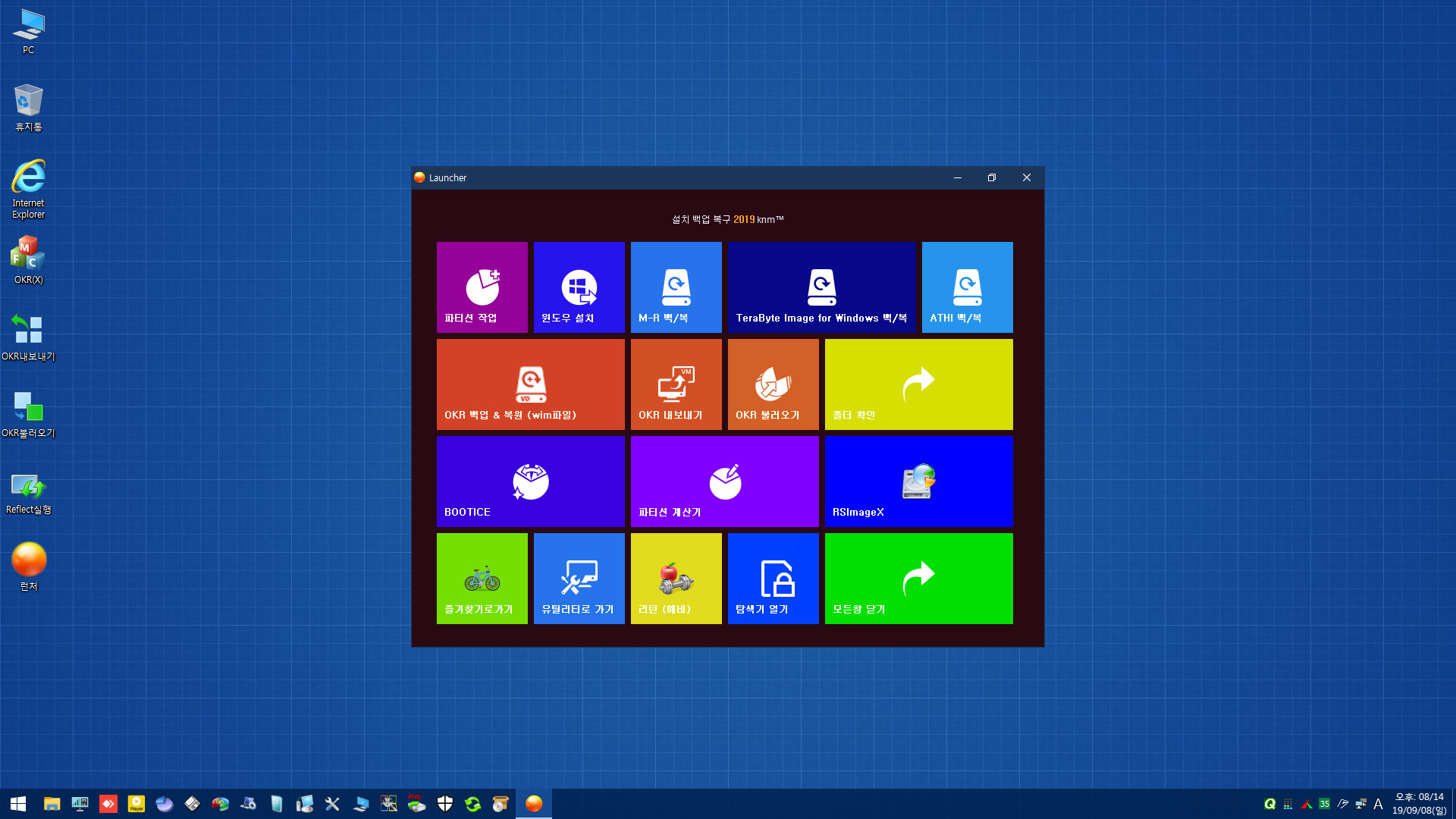Close the Launcher window
The height and width of the screenshot is (819, 1456).
point(1026,177)
